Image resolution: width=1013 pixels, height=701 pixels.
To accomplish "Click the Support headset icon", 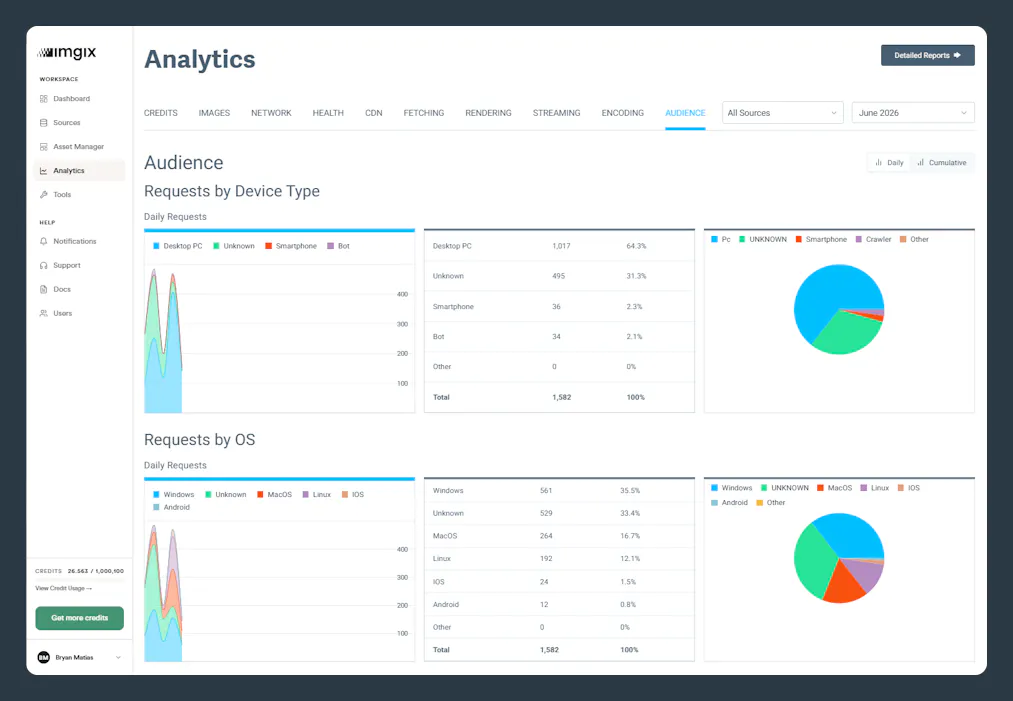I will point(43,266).
